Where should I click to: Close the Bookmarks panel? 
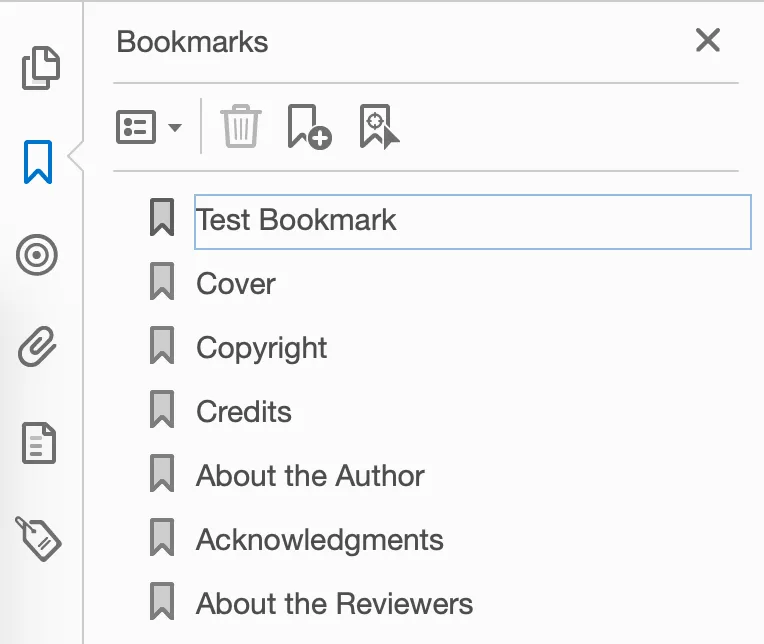708,40
